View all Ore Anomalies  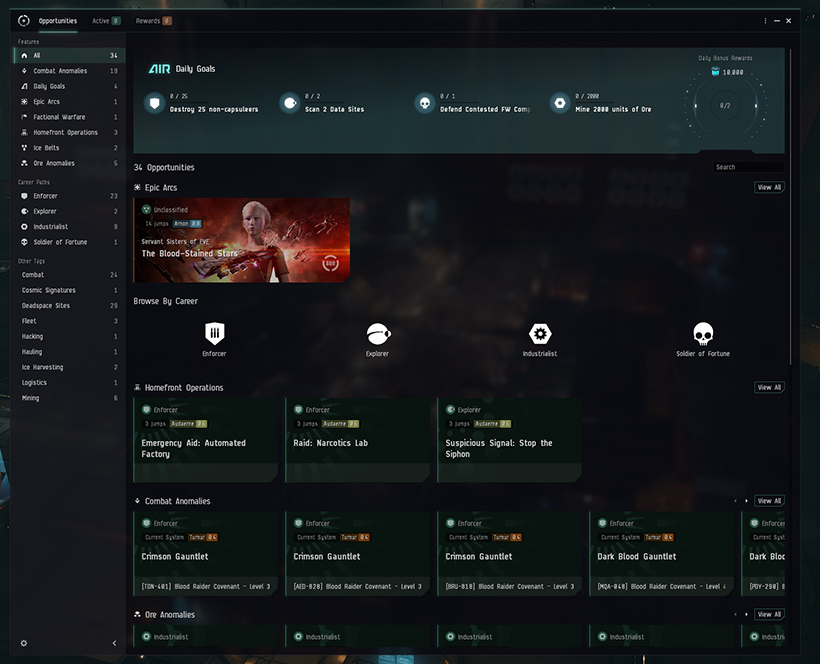769,615
